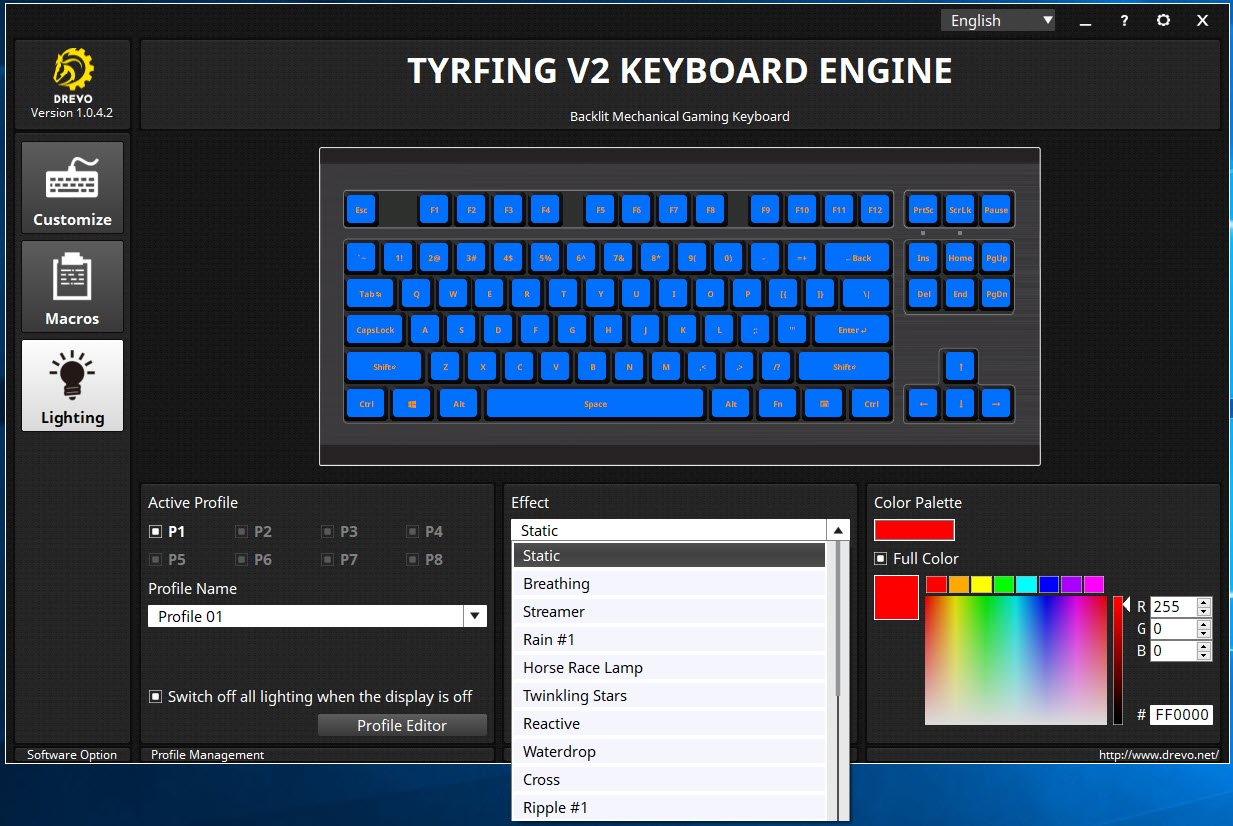Select the Home key
The width and height of the screenshot is (1233, 826).
tap(960, 258)
